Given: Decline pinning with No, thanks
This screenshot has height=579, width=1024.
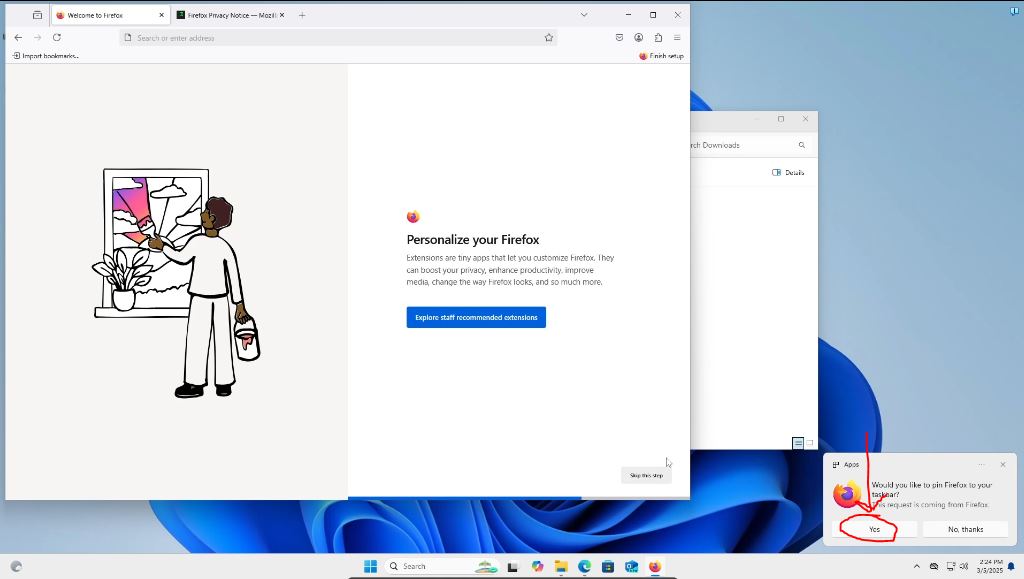Looking at the screenshot, I should pyautogui.click(x=965, y=529).
